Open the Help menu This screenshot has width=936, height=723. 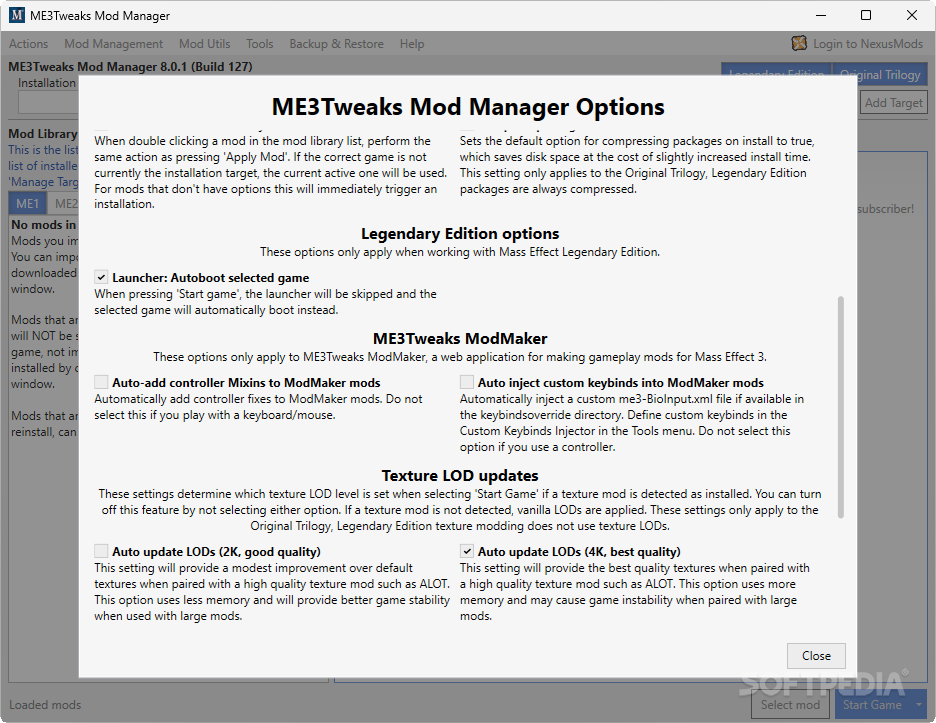[x=412, y=44]
